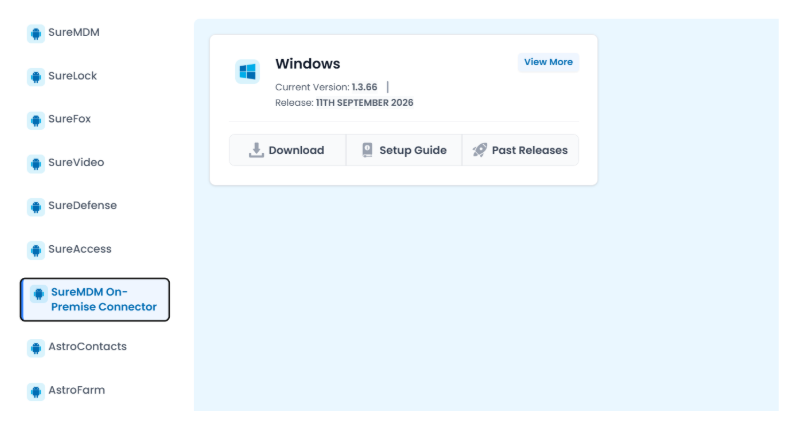Select SureDefense from the sidebar

pos(82,205)
